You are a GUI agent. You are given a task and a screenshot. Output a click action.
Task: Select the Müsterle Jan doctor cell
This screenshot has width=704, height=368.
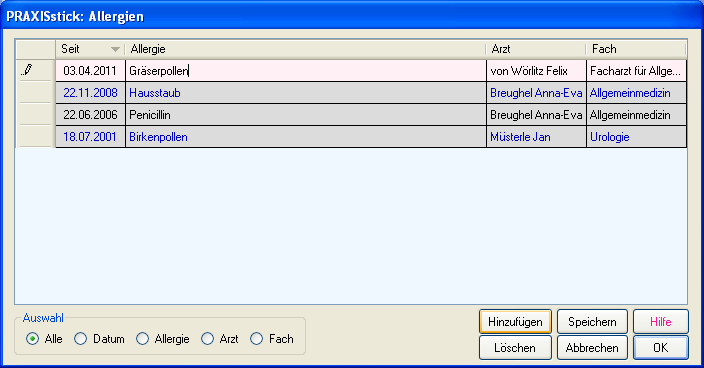(536, 137)
